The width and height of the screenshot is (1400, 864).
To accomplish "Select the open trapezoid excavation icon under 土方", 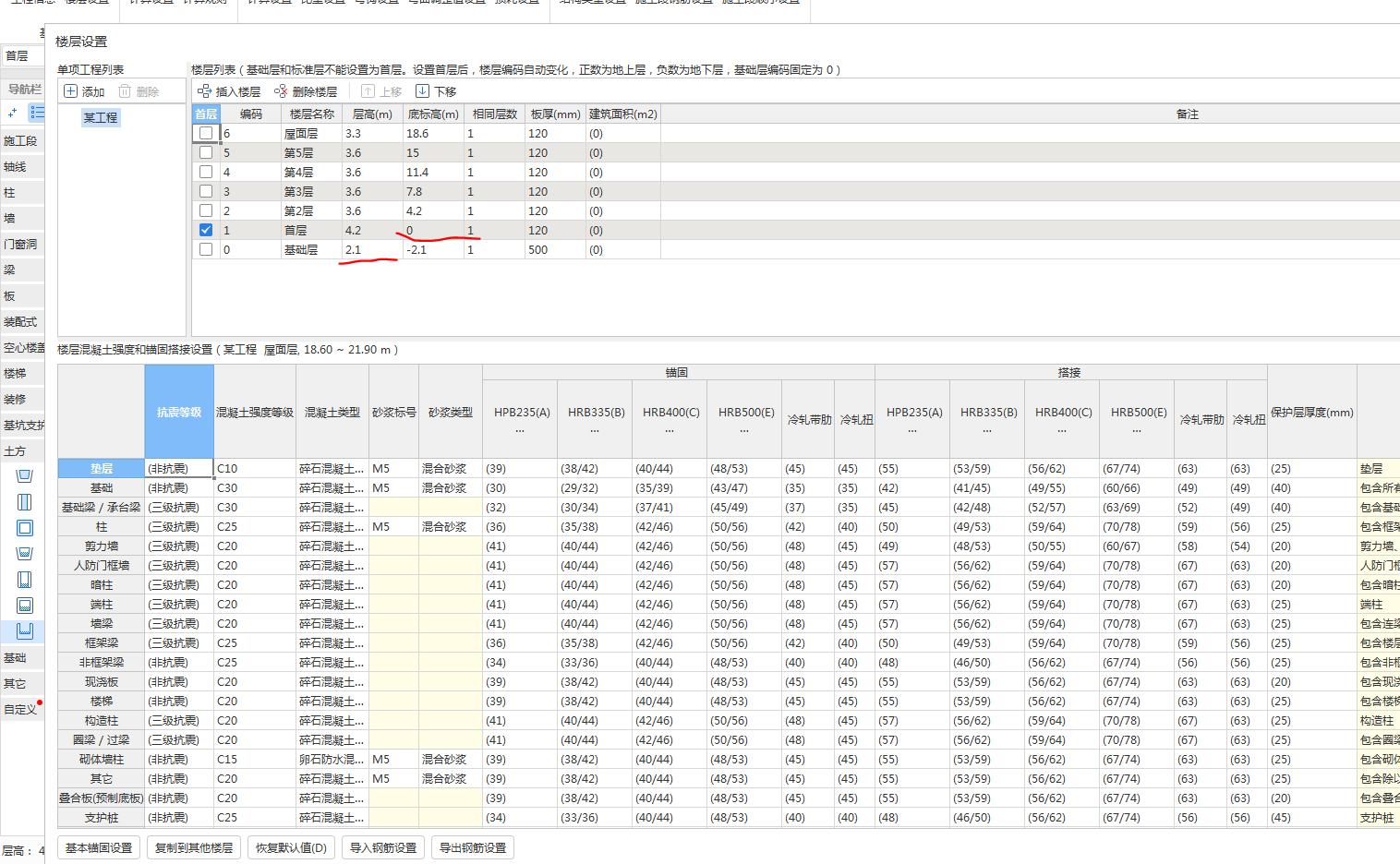I will pyautogui.click(x=25, y=476).
